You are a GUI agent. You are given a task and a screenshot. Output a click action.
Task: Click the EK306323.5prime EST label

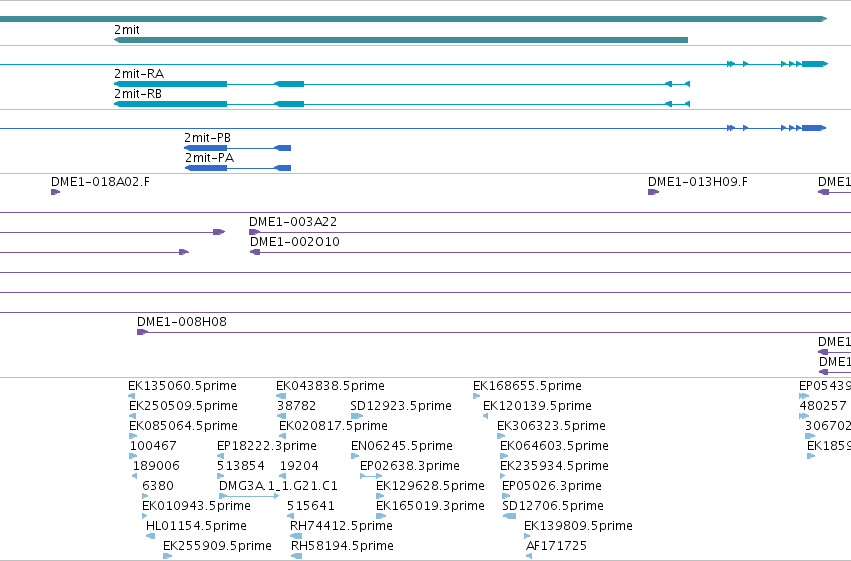551,426
